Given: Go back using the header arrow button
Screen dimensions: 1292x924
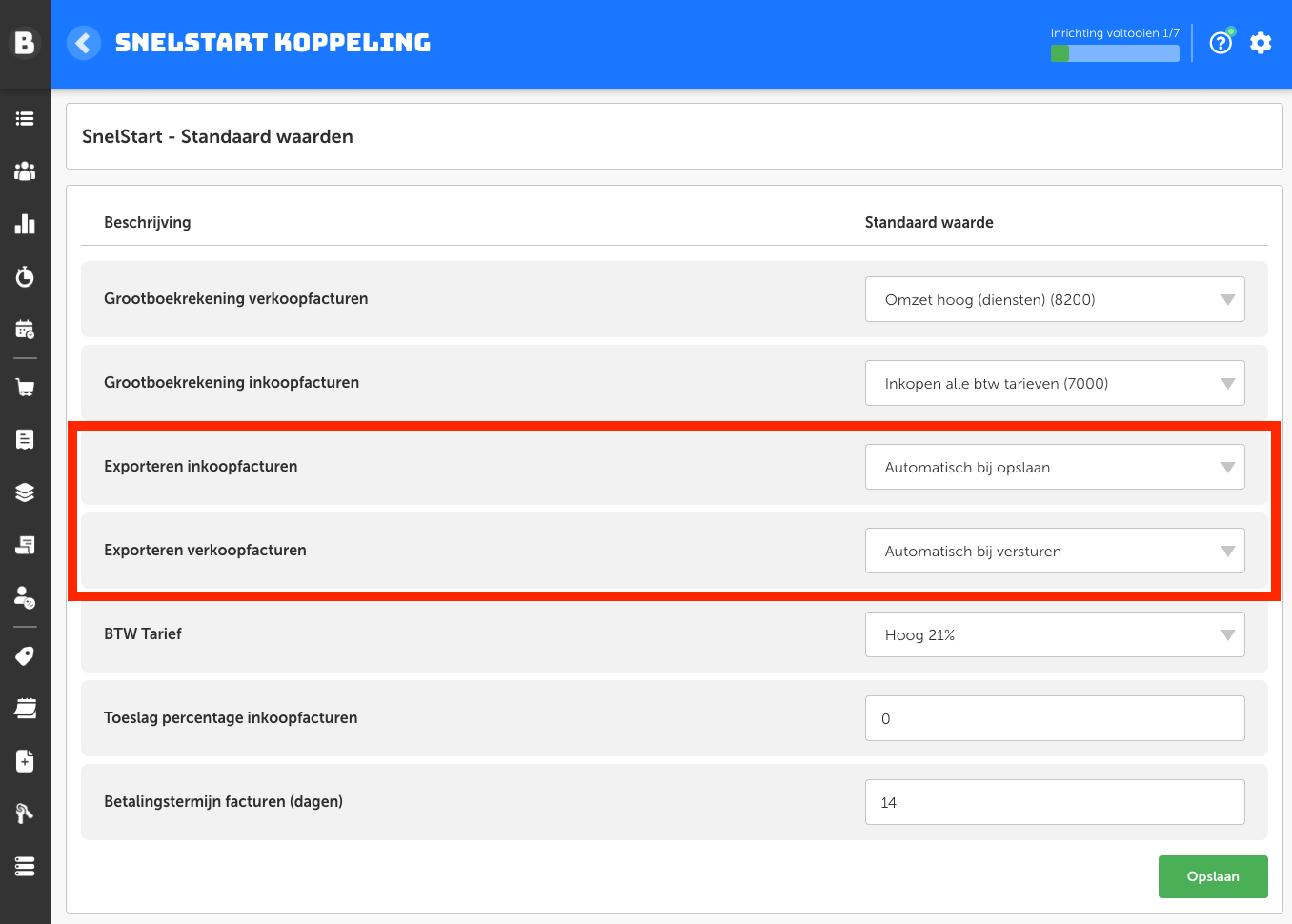Looking at the screenshot, I should click(84, 43).
